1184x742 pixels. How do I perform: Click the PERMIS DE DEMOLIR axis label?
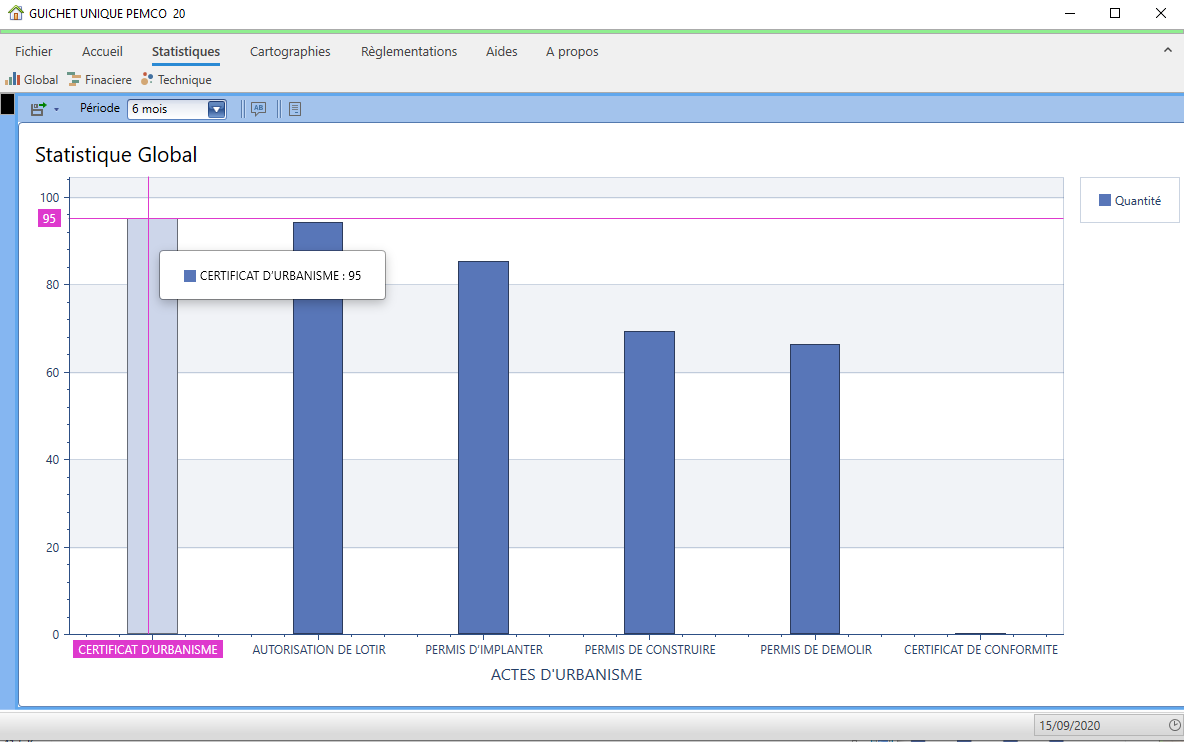[816, 649]
